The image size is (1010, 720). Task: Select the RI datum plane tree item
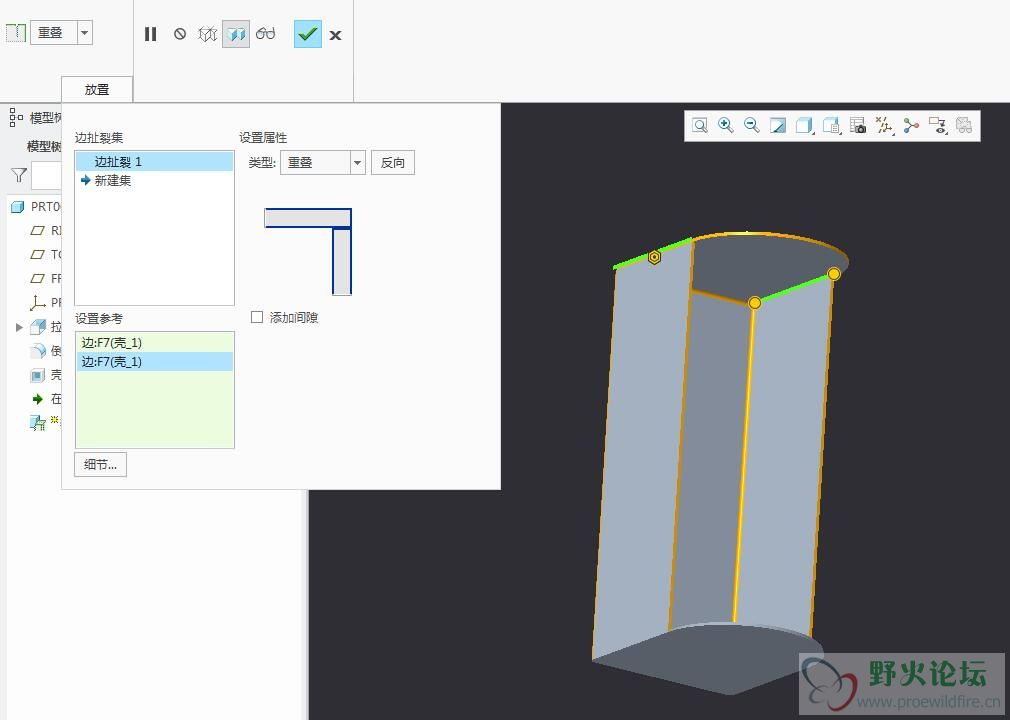(x=45, y=231)
